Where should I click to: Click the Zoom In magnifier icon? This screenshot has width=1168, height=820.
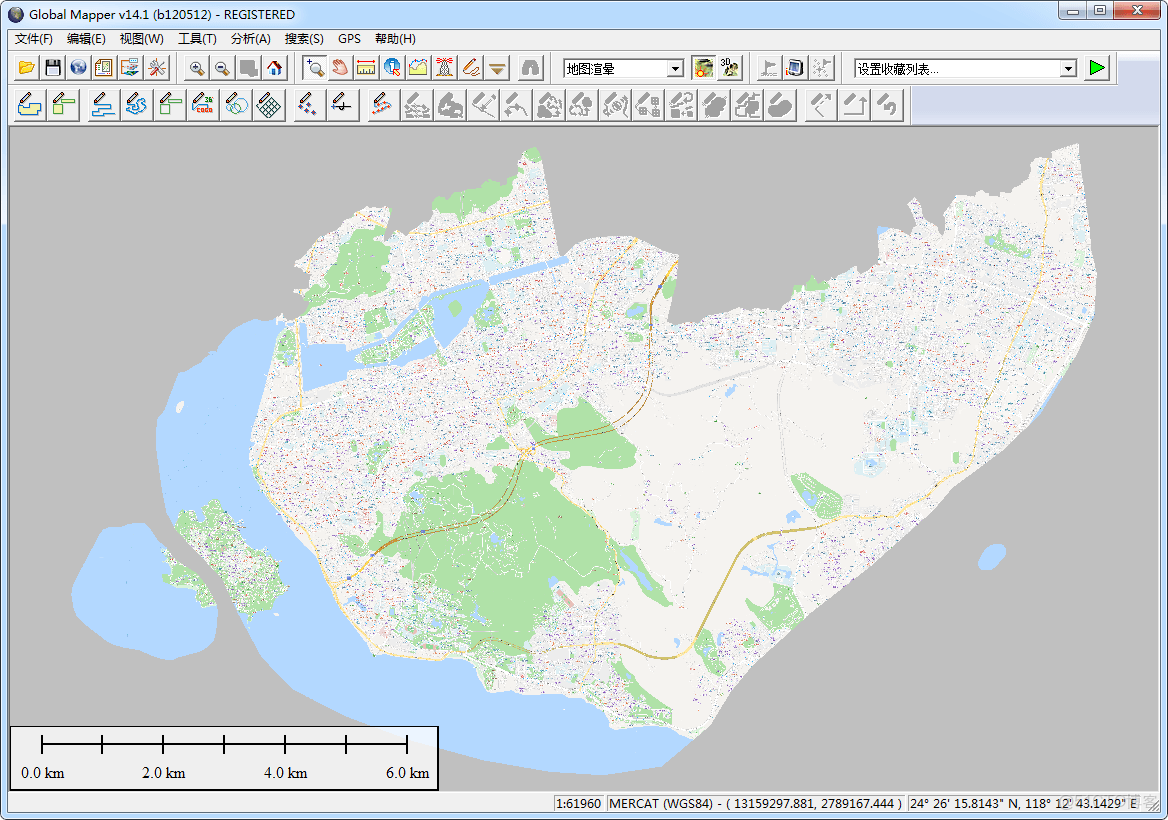[x=197, y=68]
